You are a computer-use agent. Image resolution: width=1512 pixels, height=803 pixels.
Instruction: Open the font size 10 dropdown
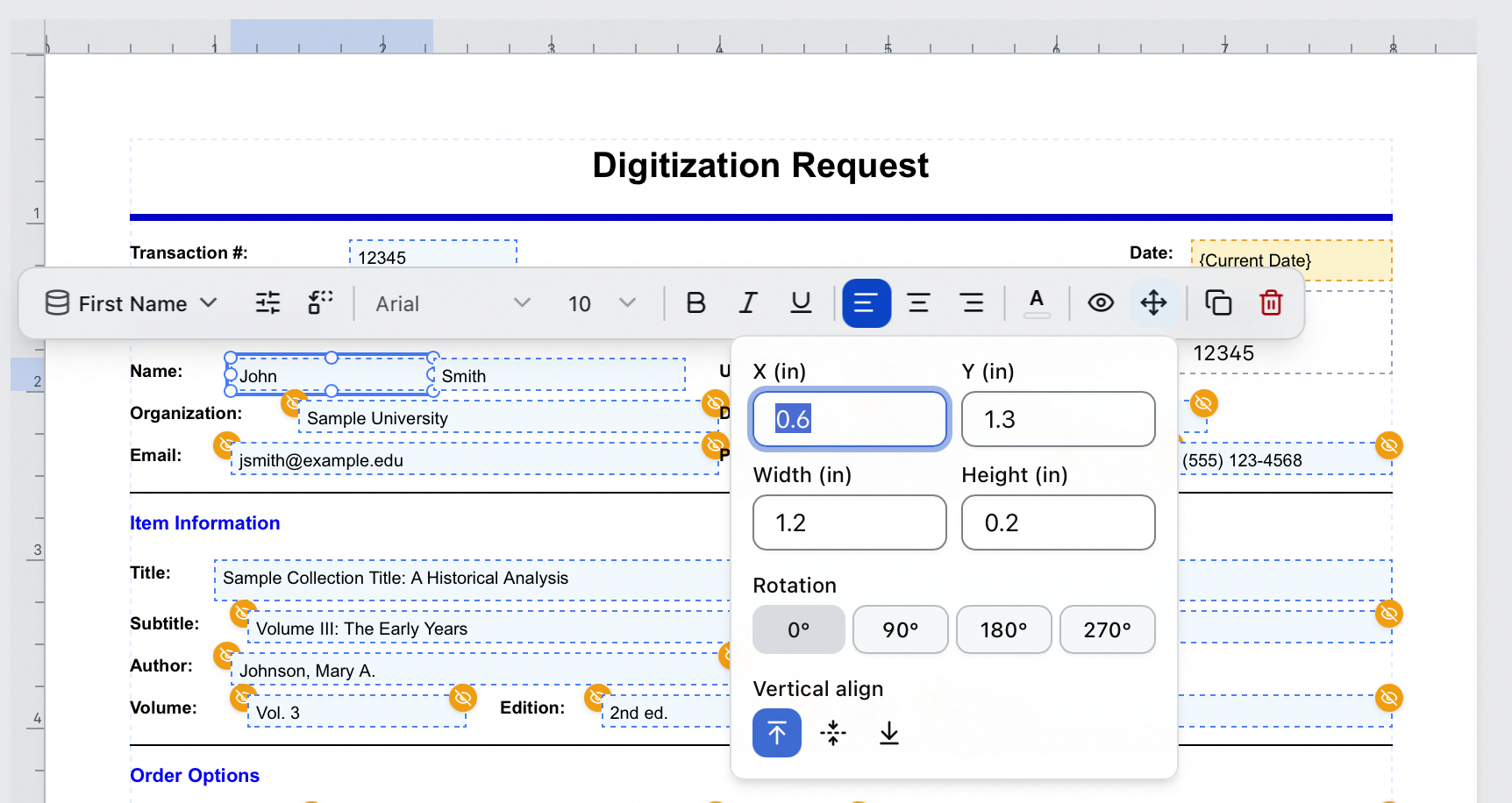602,303
